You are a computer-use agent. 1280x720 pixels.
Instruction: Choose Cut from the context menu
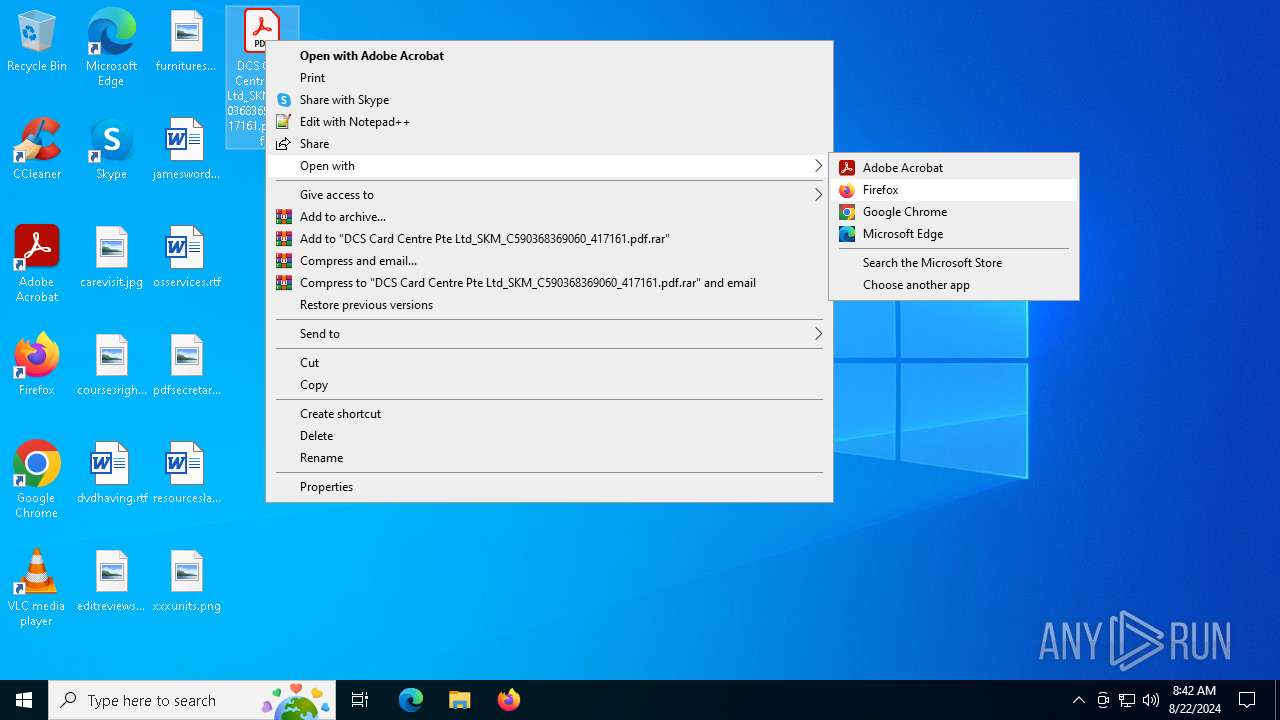coord(549,363)
